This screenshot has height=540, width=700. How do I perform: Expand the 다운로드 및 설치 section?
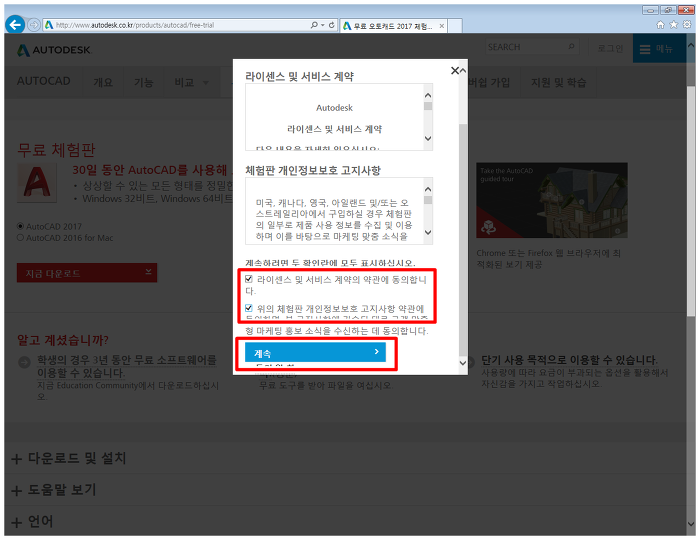pyautogui.click(x=69, y=458)
